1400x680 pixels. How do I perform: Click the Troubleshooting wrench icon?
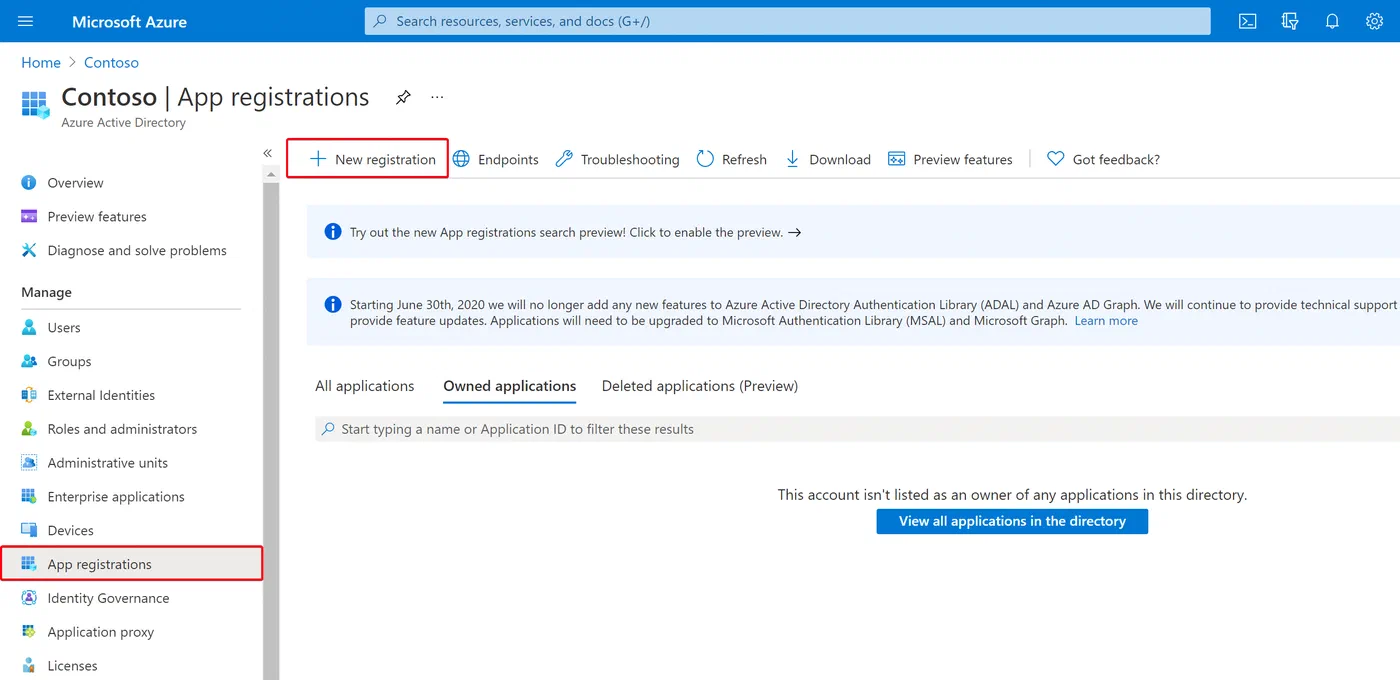coord(564,159)
